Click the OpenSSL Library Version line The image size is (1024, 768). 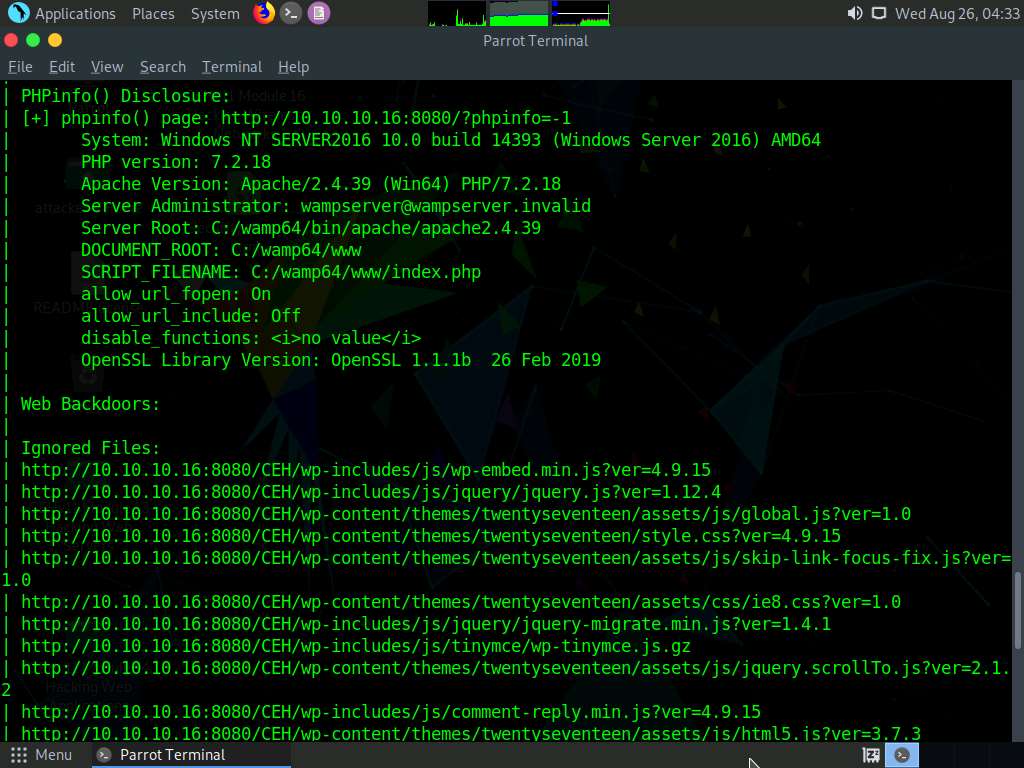(341, 360)
